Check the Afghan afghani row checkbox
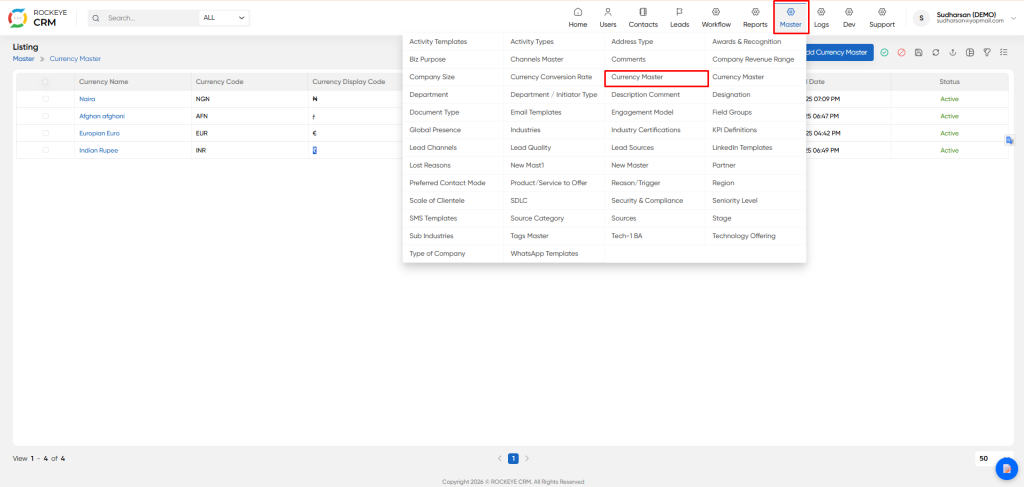 coord(45,116)
